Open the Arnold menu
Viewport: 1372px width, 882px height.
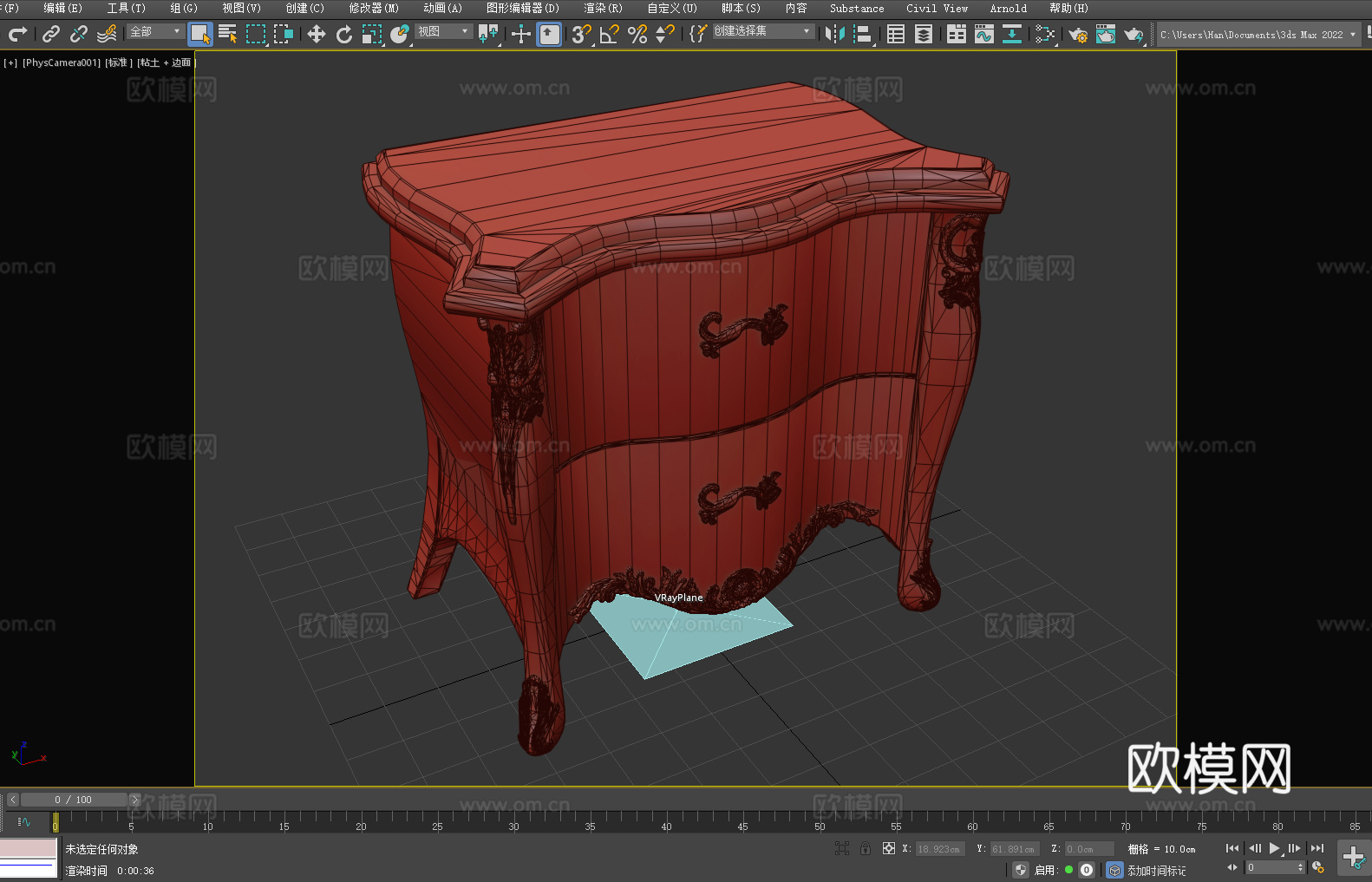[x=1008, y=9]
